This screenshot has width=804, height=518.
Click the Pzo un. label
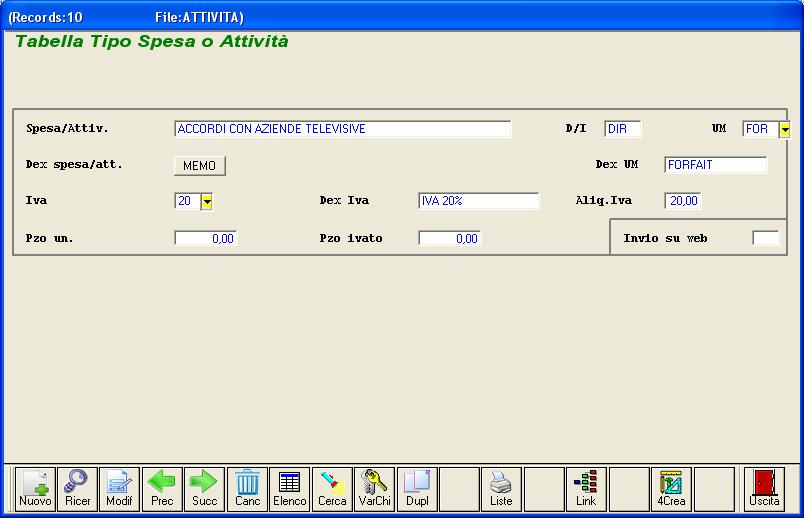click(50, 238)
